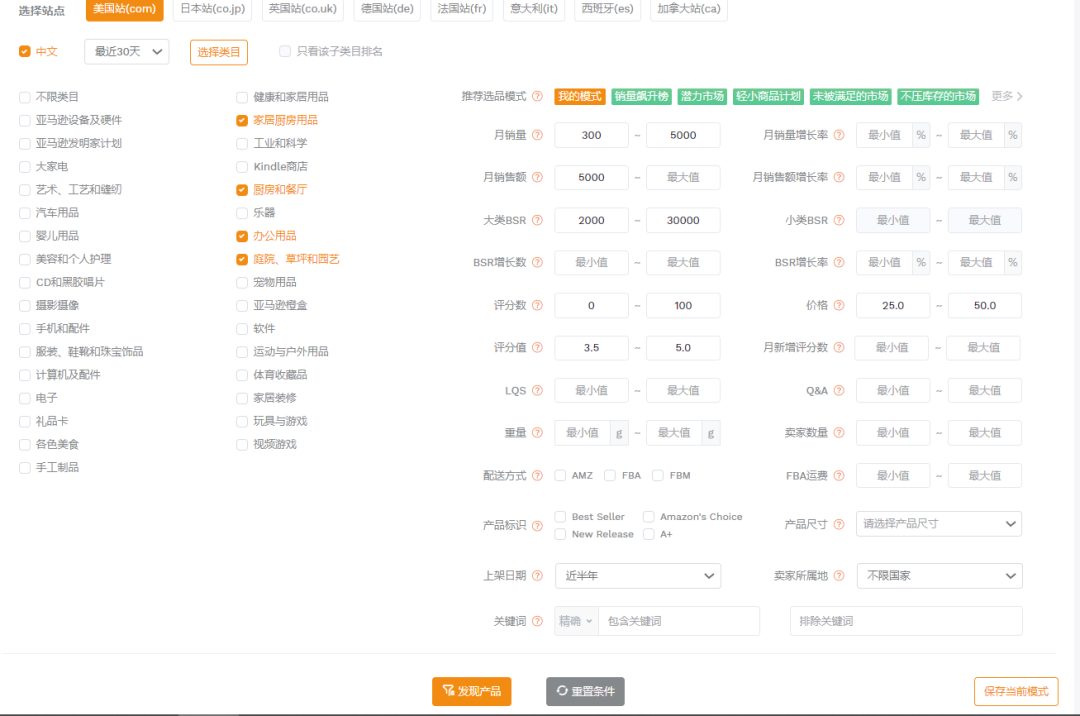Click help icon next to 月销量增长率

pyautogui.click(x=839, y=135)
